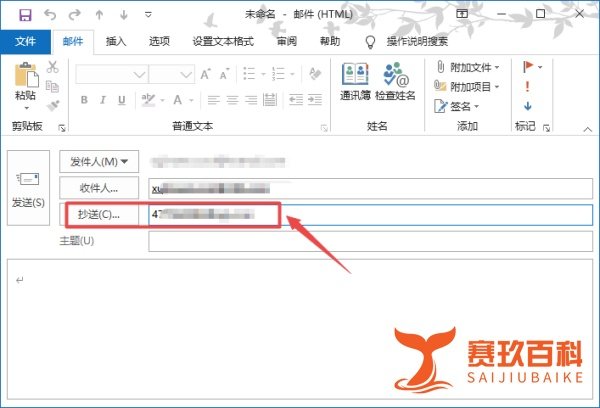Screen dimensions: 600x408
Task: Apply a bulleted list
Action: (x=249, y=73)
